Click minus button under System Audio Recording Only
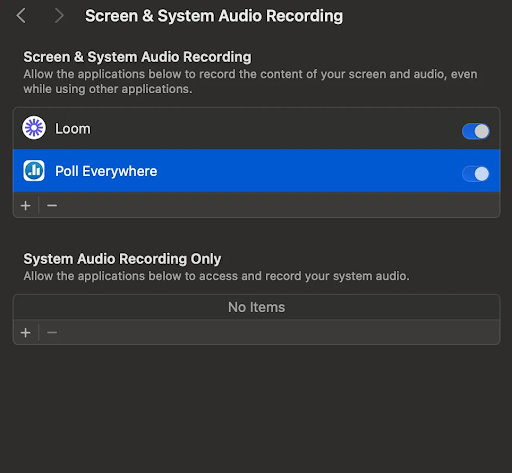Viewport: 512px width, 473px height. pyautogui.click(x=52, y=332)
